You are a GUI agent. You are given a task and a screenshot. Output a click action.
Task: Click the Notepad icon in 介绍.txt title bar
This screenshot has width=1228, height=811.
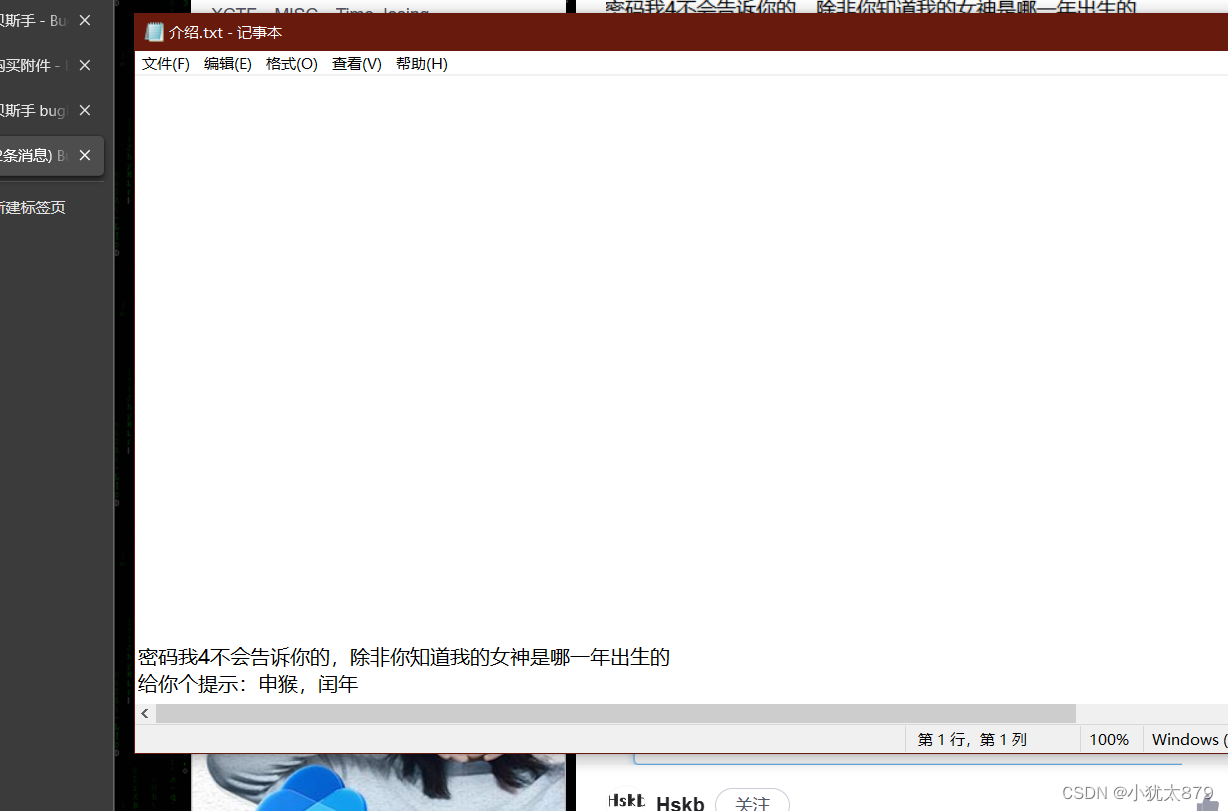click(x=154, y=32)
